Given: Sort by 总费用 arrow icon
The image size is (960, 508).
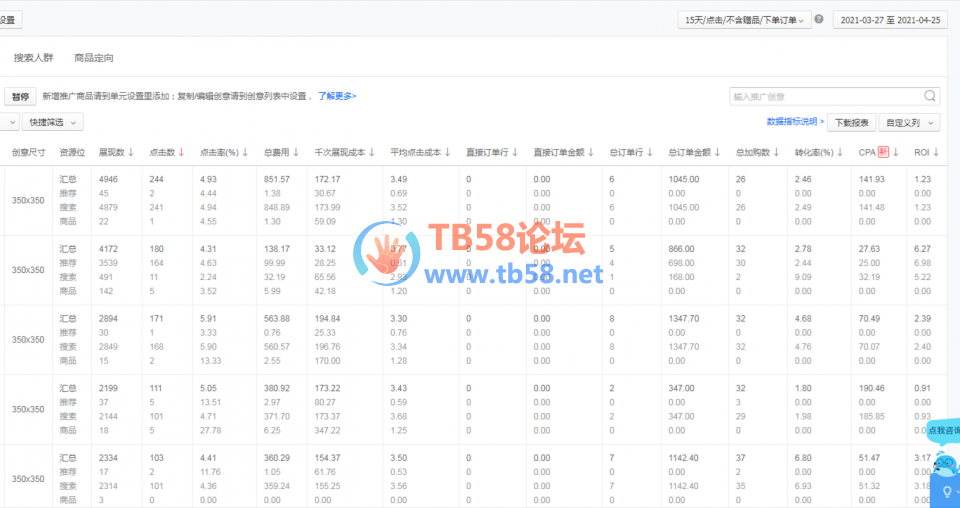Looking at the screenshot, I should coord(298,153).
